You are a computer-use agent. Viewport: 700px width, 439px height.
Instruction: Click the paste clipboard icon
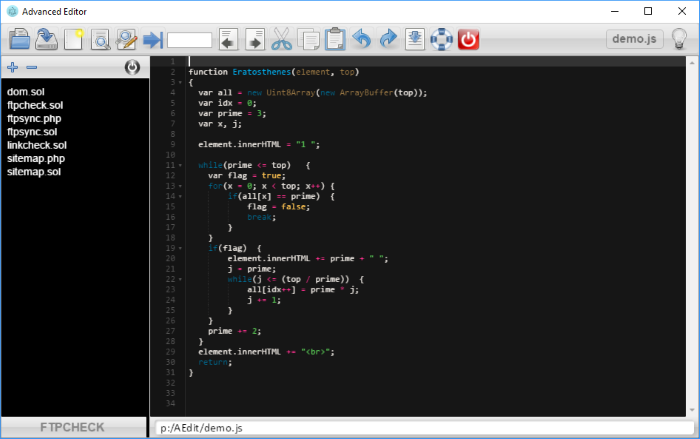coord(335,40)
